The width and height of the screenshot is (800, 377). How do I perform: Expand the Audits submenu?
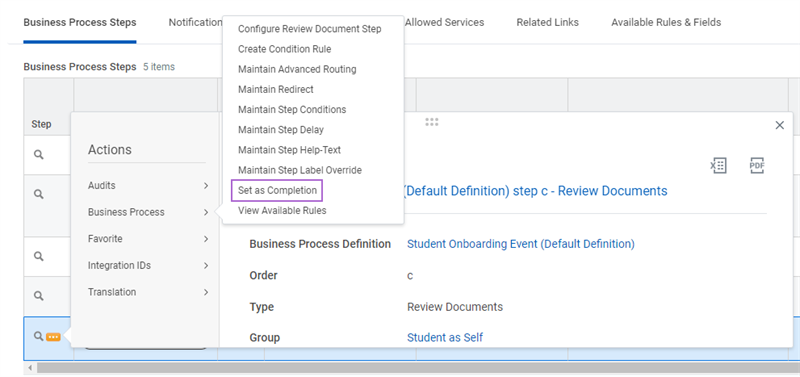tap(148, 186)
